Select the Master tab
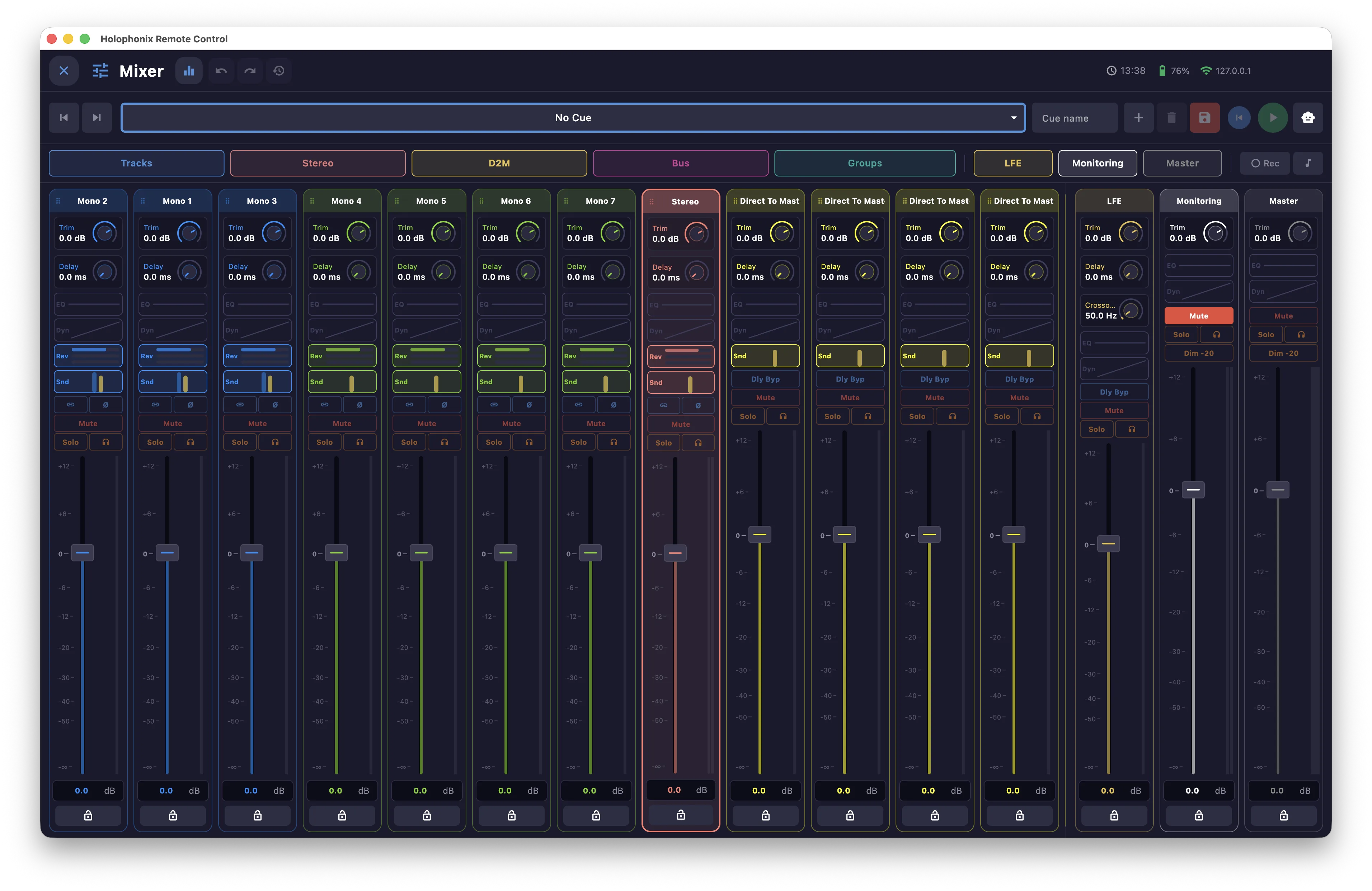 click(1182, 163)
